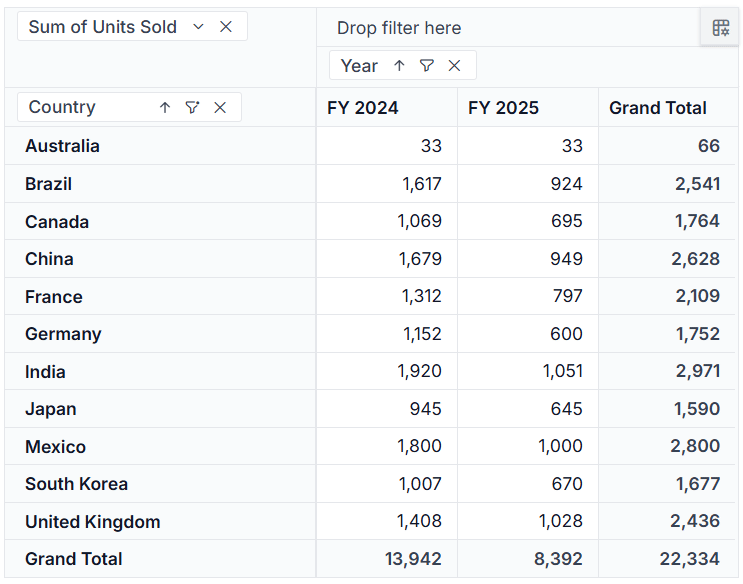This screenshot has width=743, height=584.
Task: Select the Brazil row header
Action: [160, 184]
